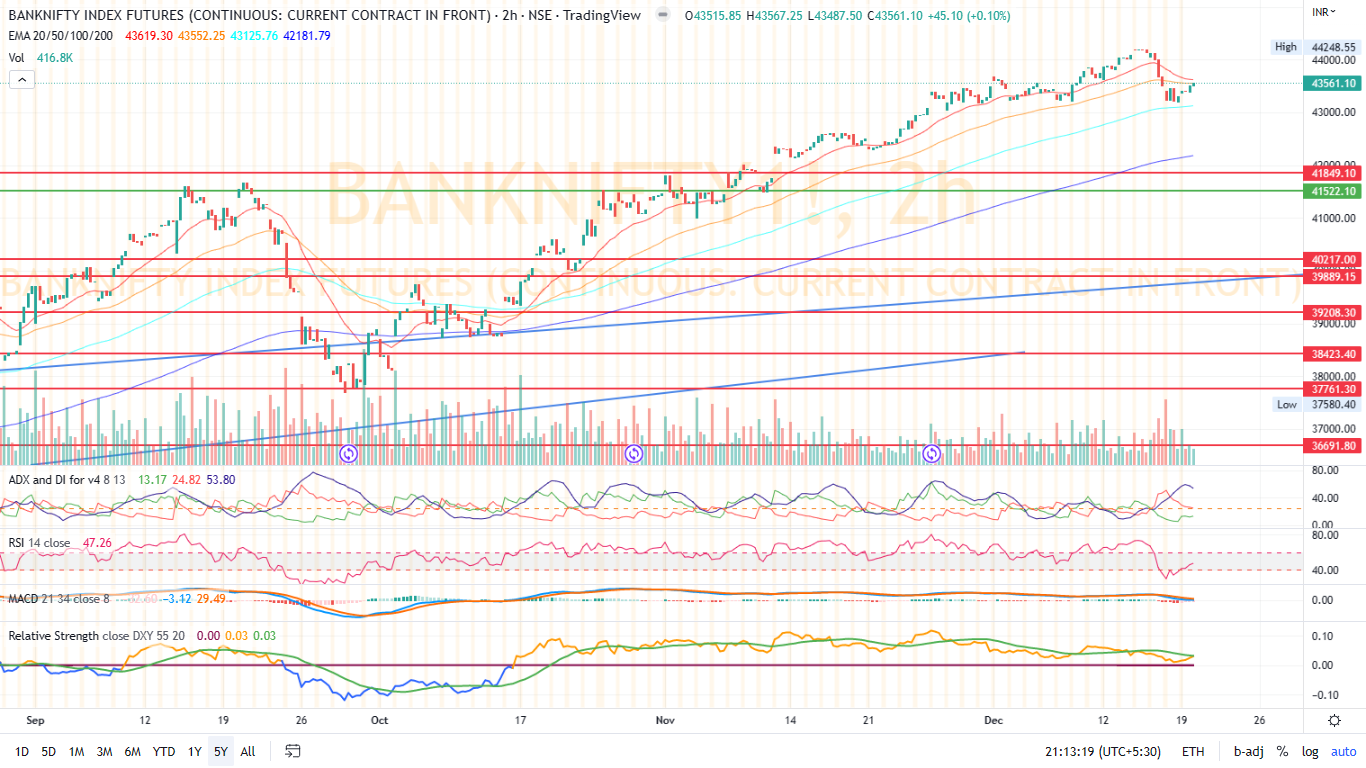Click the price change +45.10 (+0.10%)

(967, 16)
